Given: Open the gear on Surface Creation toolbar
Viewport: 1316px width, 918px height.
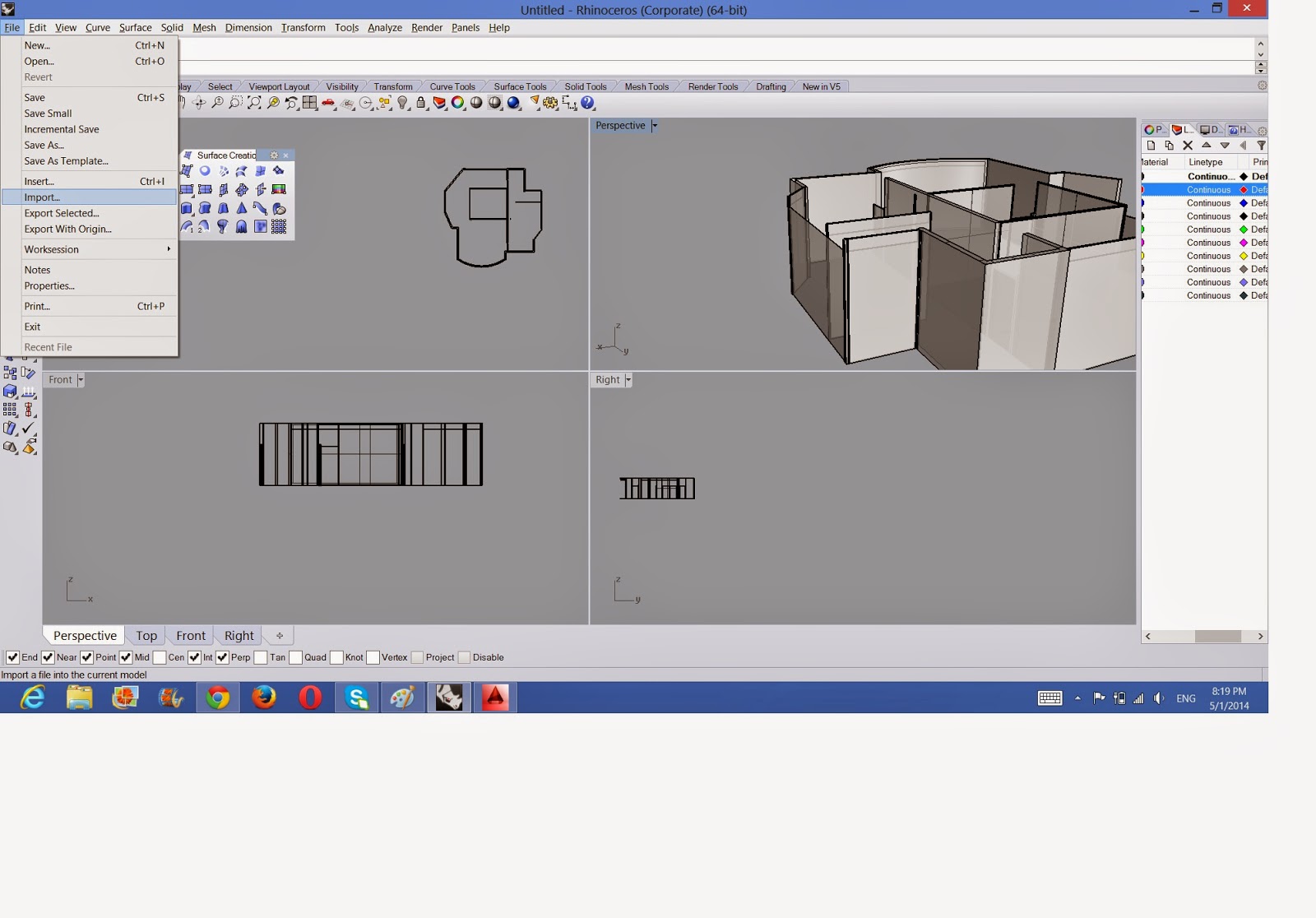Looking at the screenshot, I should [x=274, y=155].
